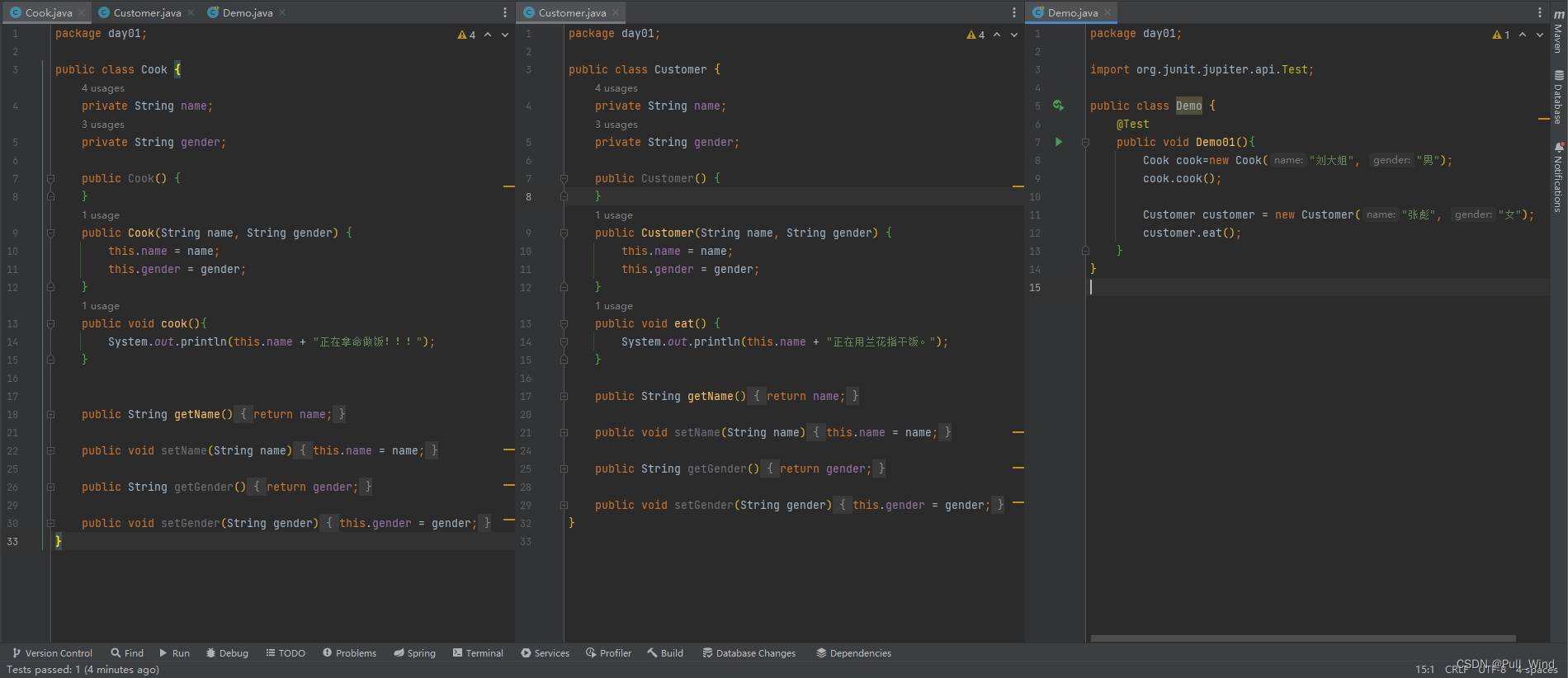
Task: Open the Problems tool window
Action: click(349, 652)
